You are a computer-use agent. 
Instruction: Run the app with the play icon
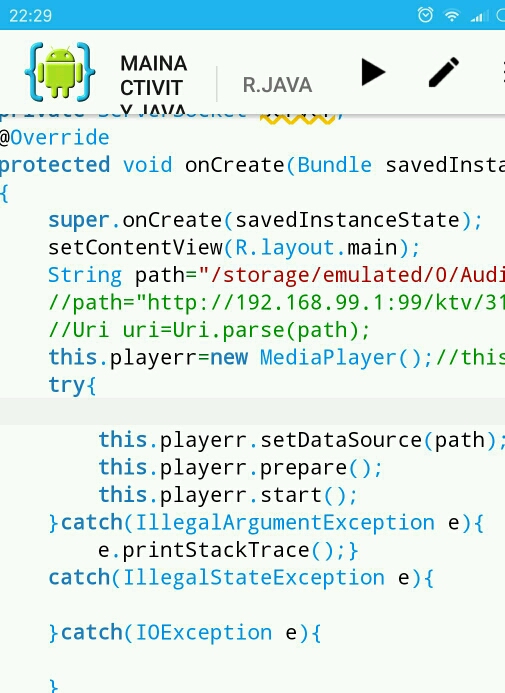tap(373, 72)
